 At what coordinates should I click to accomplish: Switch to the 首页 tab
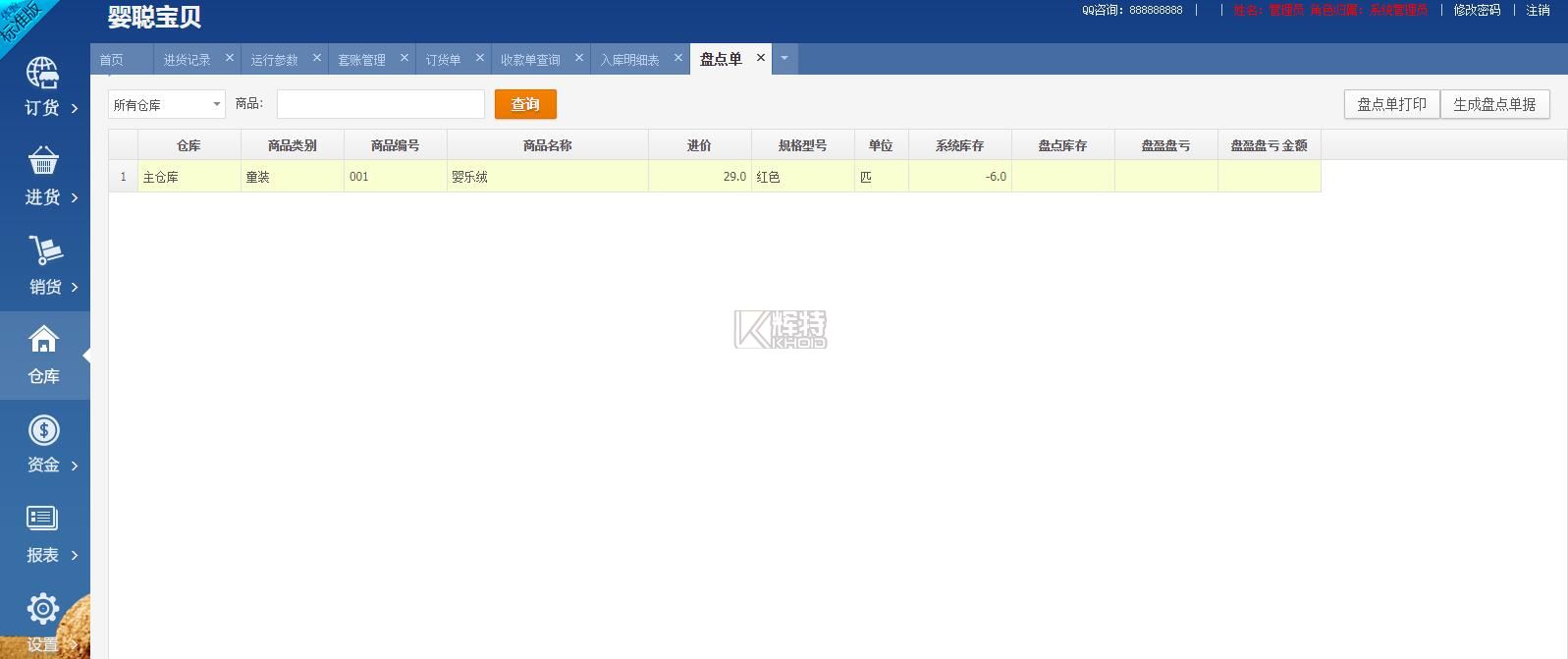tap(112, 60)
